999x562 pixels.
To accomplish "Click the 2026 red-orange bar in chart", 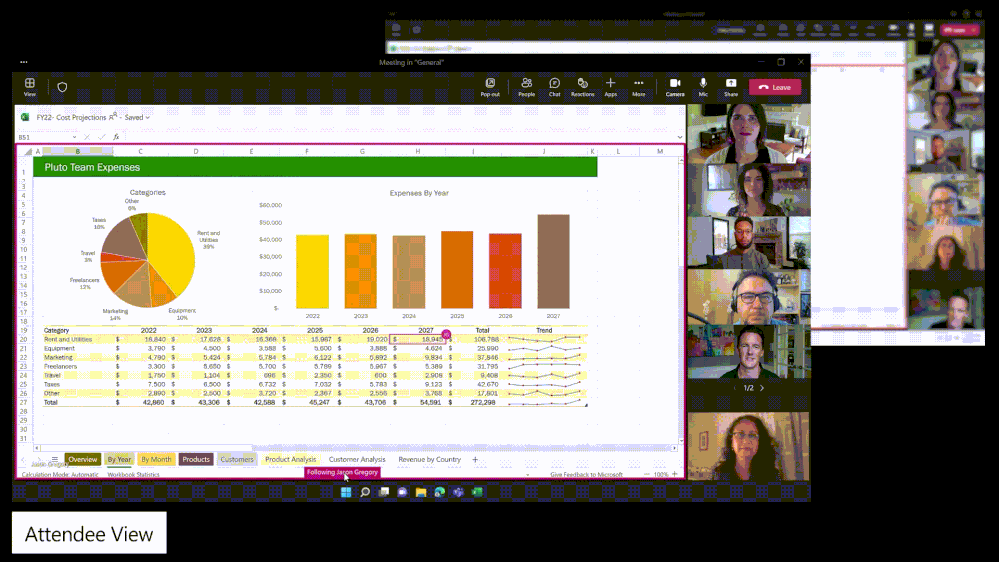I will coord(505,271).
